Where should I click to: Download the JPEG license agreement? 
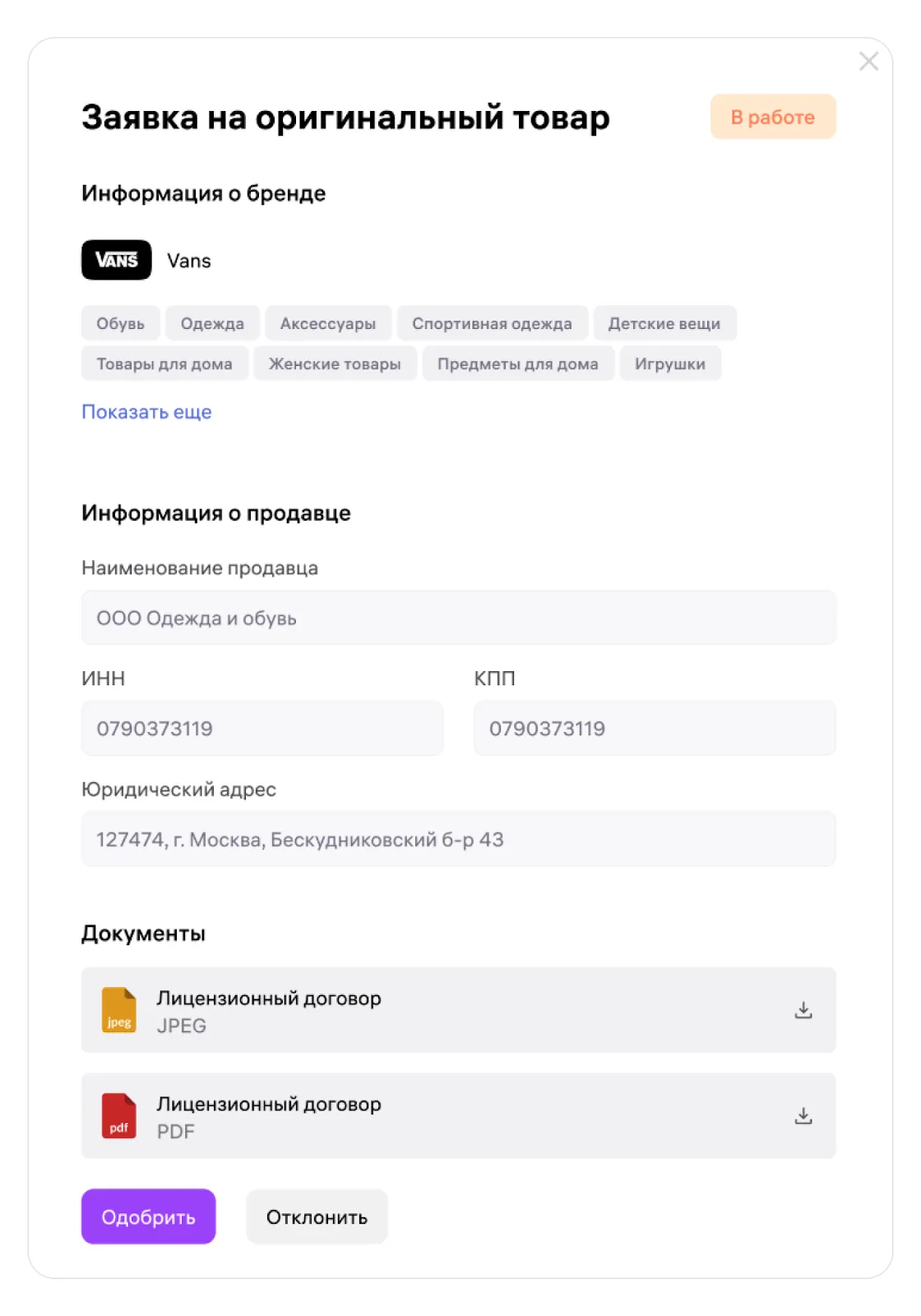tap(803, 1010)
